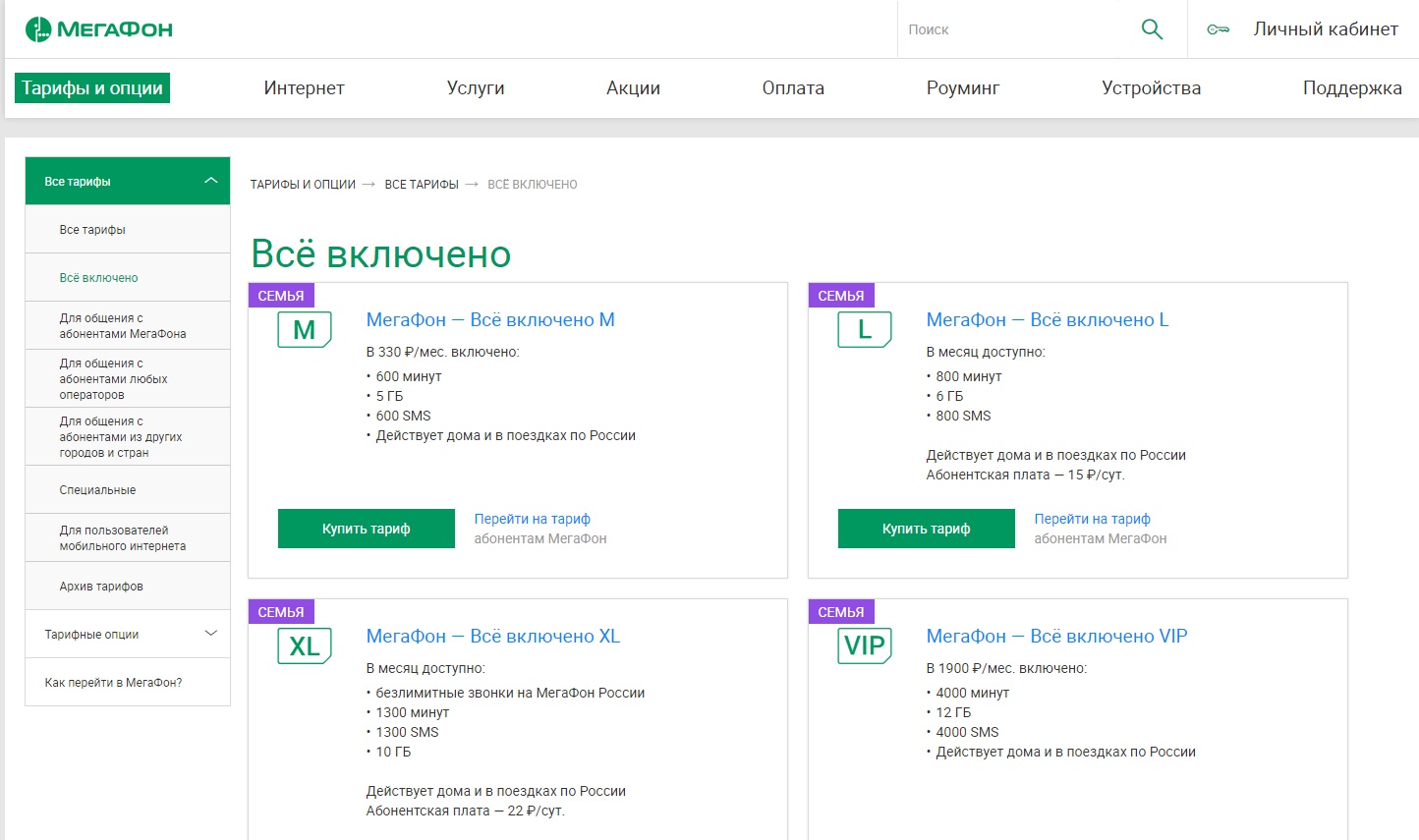1419x840 pixels.
Task: Select Для общения с абонентами любых операторов
Action: [128, 378]
